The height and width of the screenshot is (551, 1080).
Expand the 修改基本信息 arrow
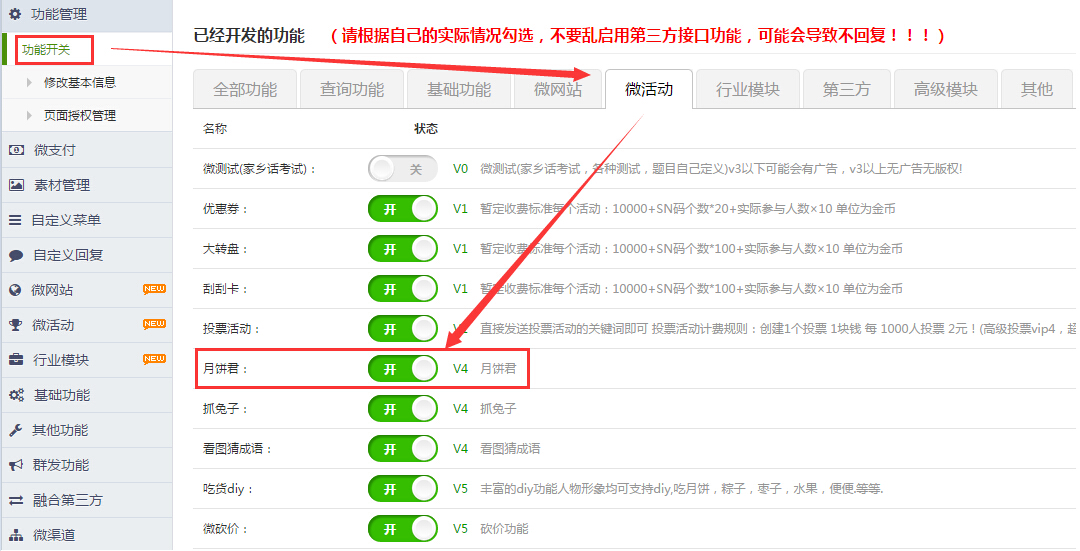[x=30, y=82]
